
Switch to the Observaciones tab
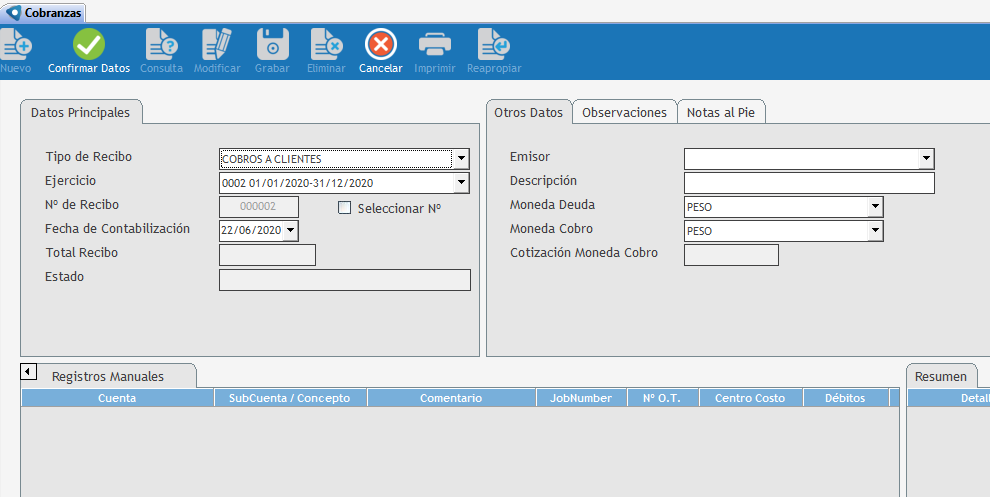coord(624,113)
